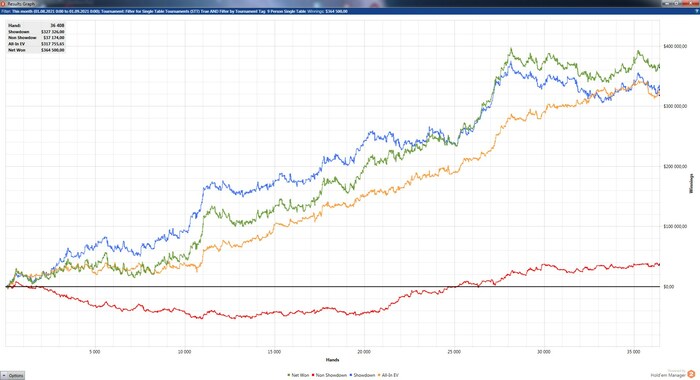Viewport: 700px width, 380px height.
Task: Click the Powered by Hold'em Manager text
Action: (x=668, y=373)
